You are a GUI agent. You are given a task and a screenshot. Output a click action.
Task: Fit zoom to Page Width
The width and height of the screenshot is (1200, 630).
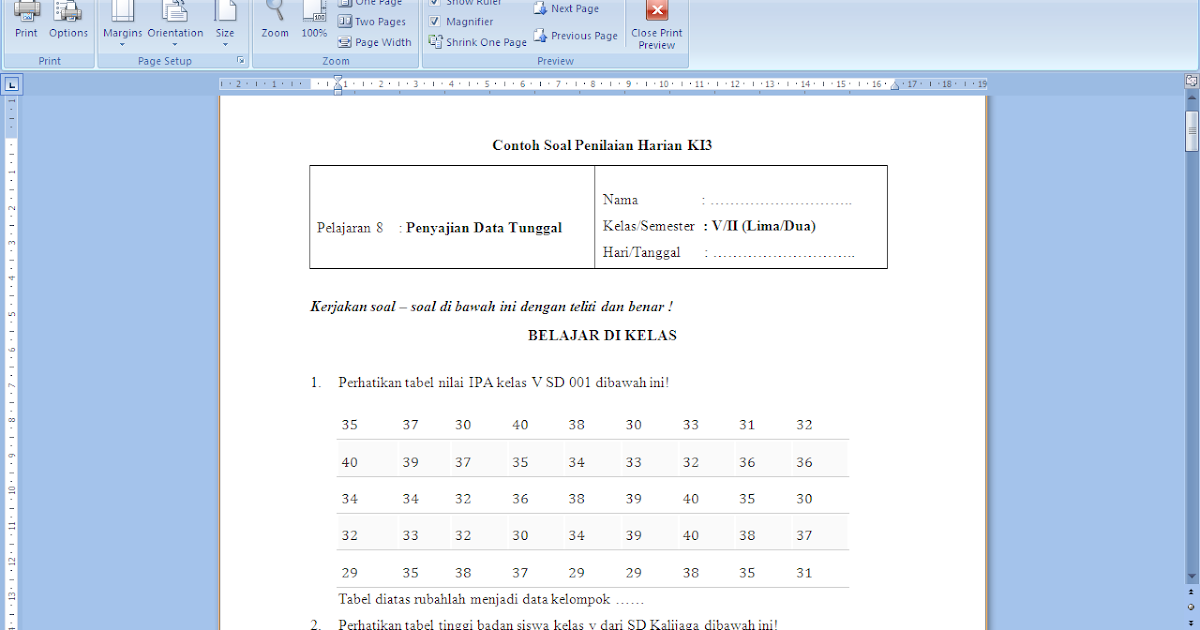click(x=375, y=43)
